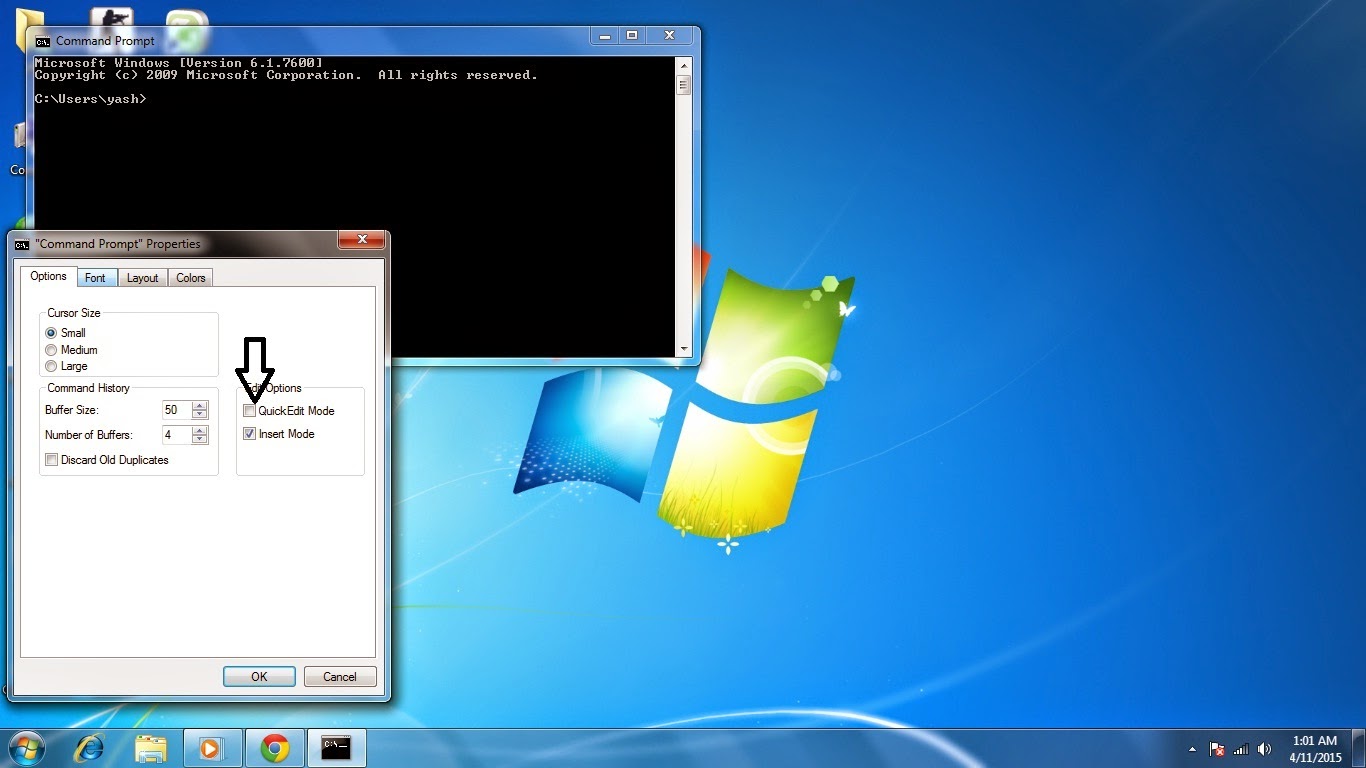Image resolution: width=1366 pixels, height=768 pixels.
Task: Launch Internet Explorer from the taskbar
Action: [x=90, y=748]
